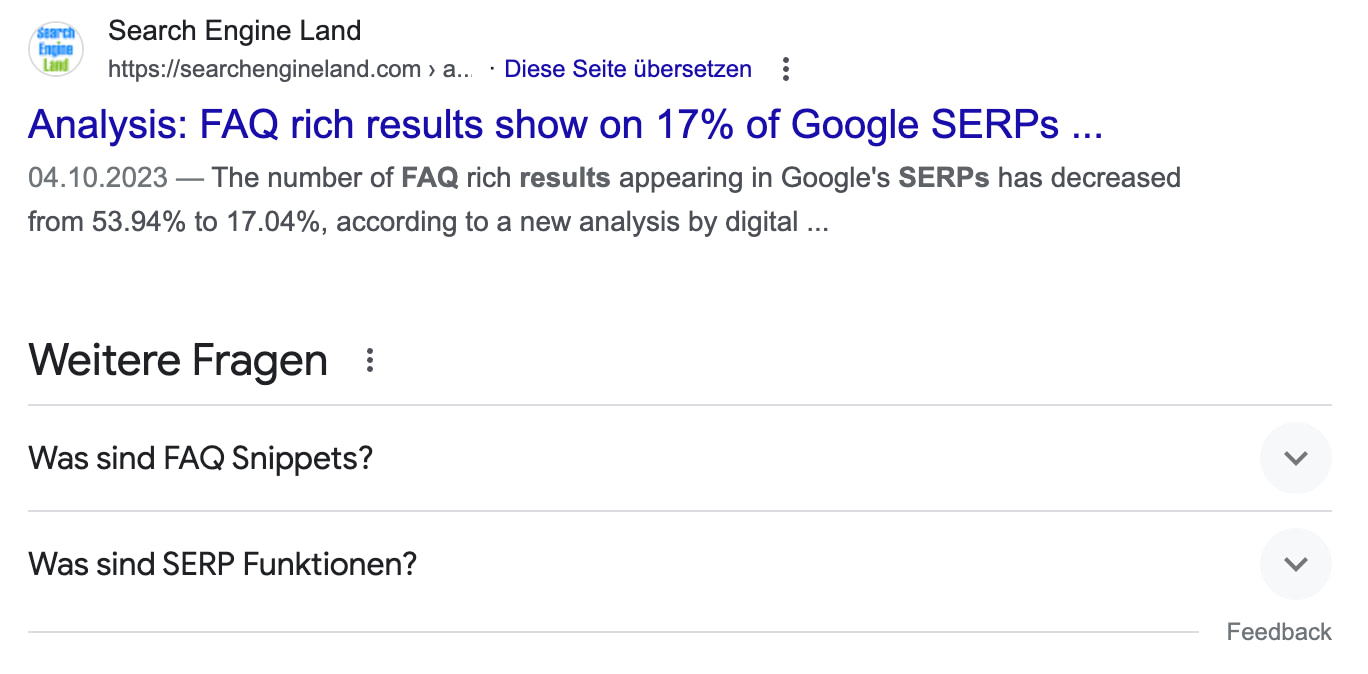Screen dimensions: 1368x674
Task: Select the question text 'Was sind SERP Funktionen?'
Action: coord(222,563)
